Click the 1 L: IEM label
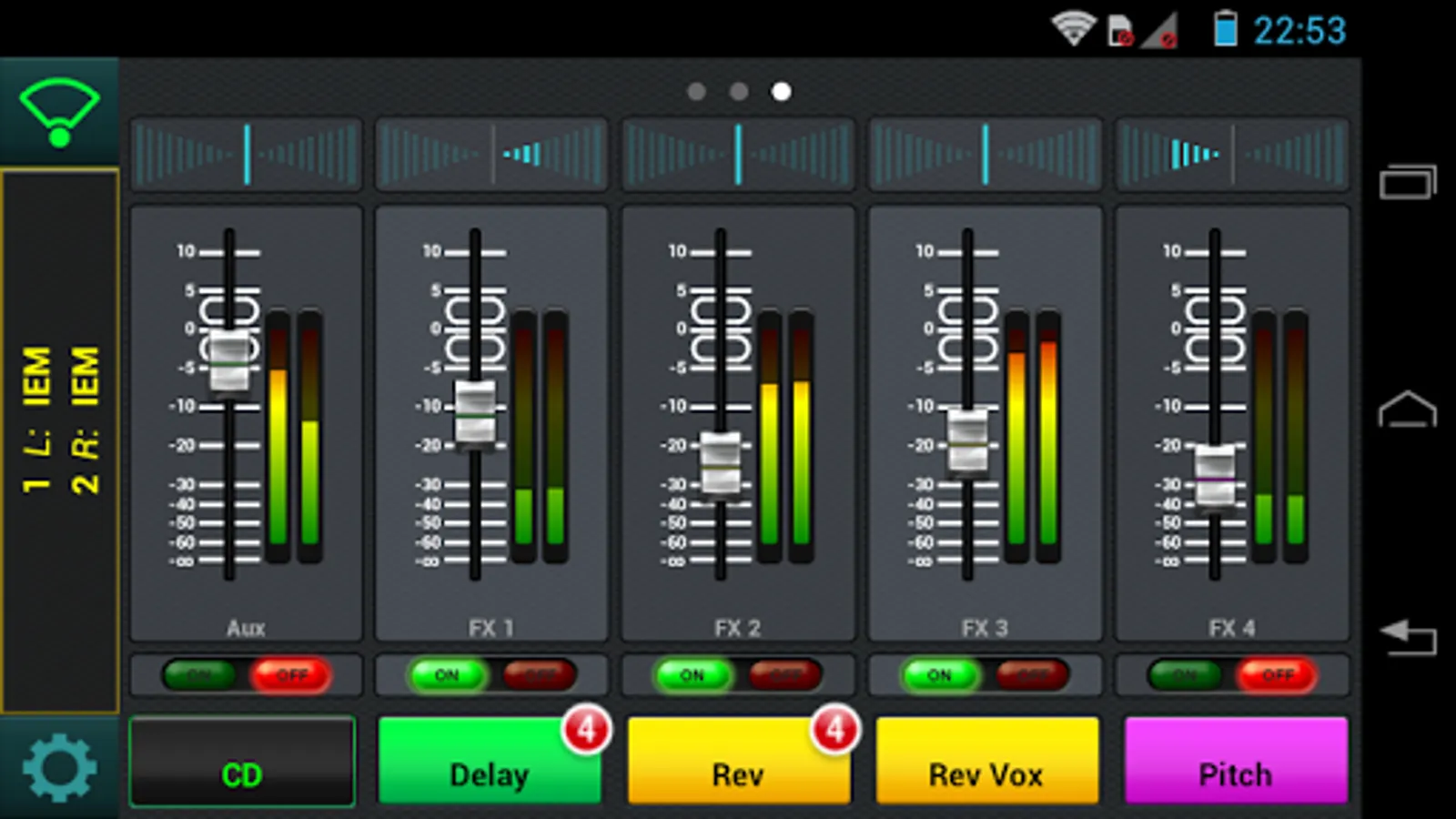 [36, 420]
